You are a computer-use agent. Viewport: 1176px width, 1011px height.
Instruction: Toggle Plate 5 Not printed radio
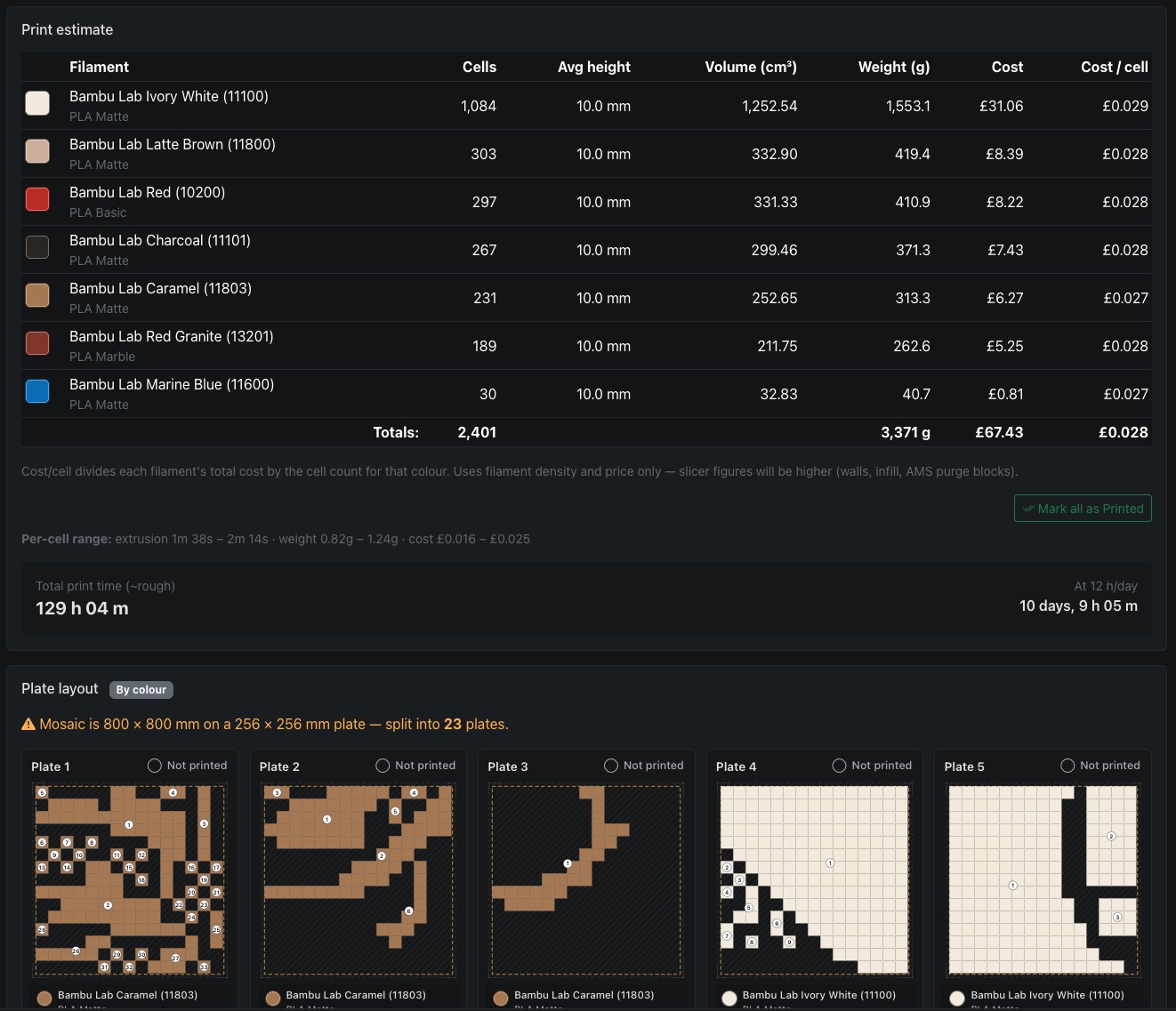pyautogui.click(x=1067, y=766)
